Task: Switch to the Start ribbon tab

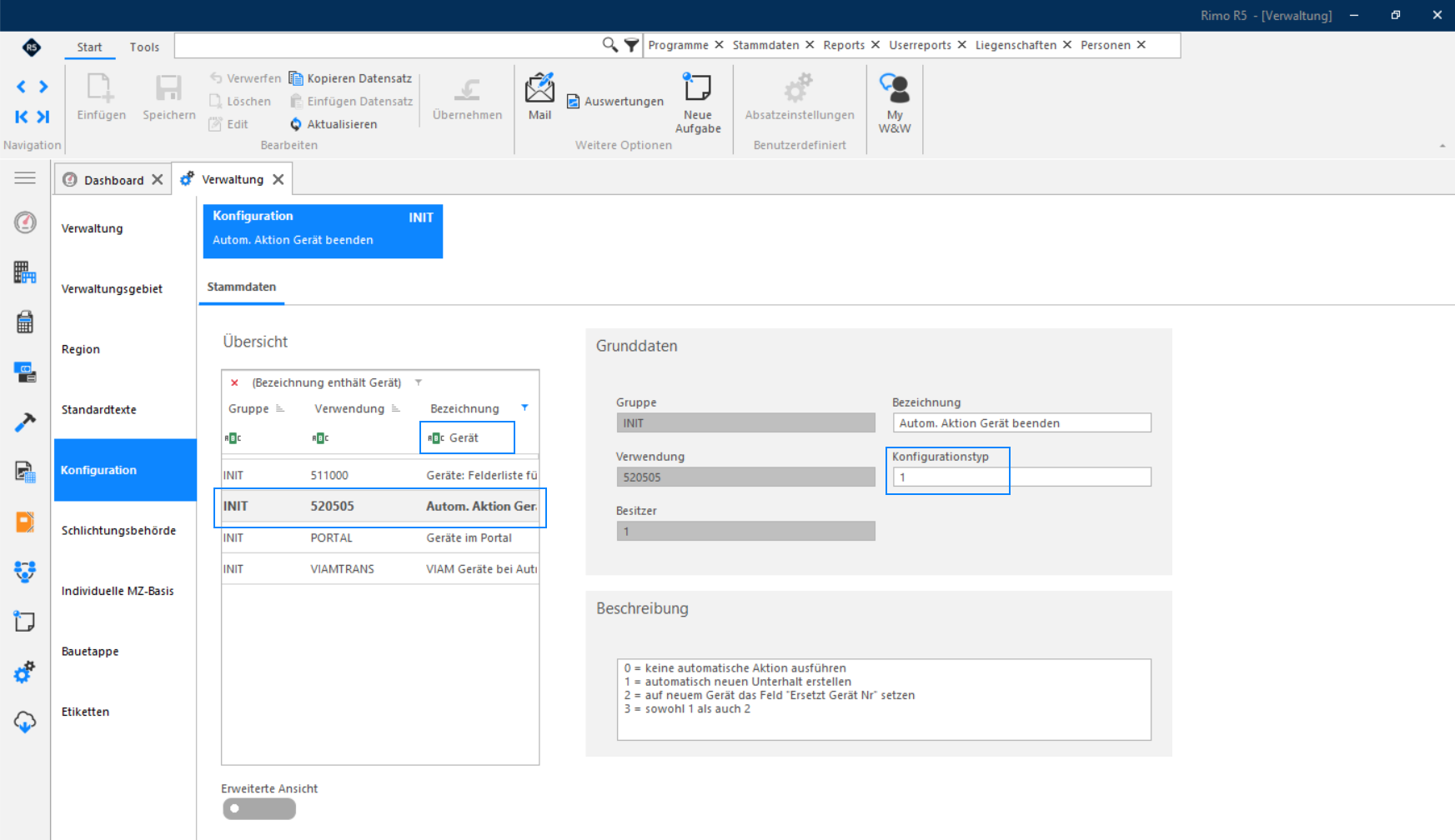Action: tap(89, 47)
